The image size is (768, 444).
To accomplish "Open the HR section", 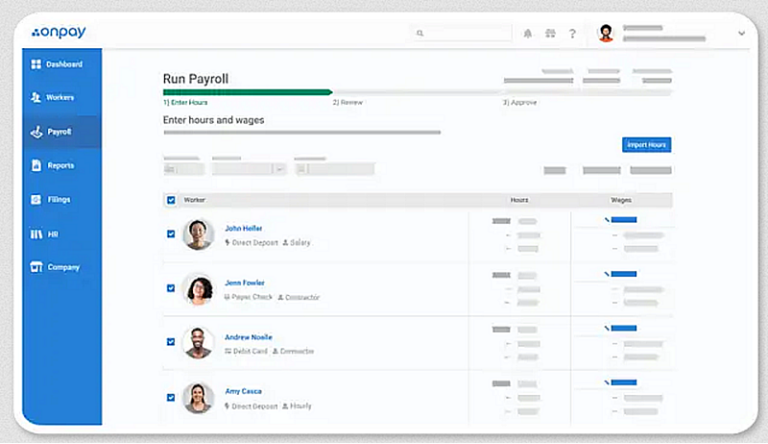I will coord(62,234).
